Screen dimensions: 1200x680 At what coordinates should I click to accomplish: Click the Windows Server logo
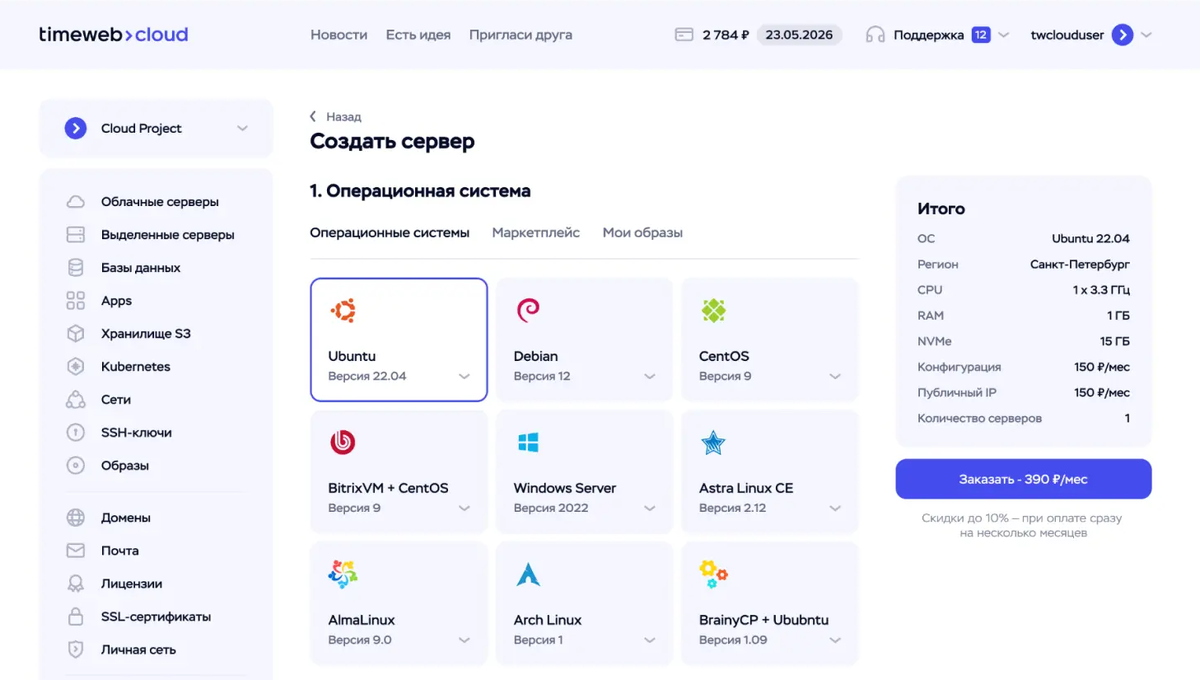(528, 442)
